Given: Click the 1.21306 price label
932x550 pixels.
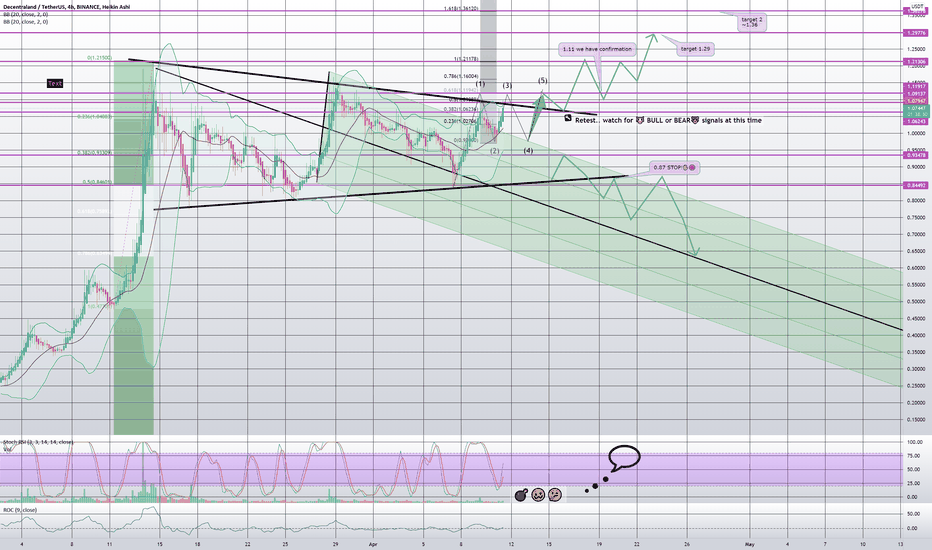Looking at the screenshot, I should tap(916, 62).
